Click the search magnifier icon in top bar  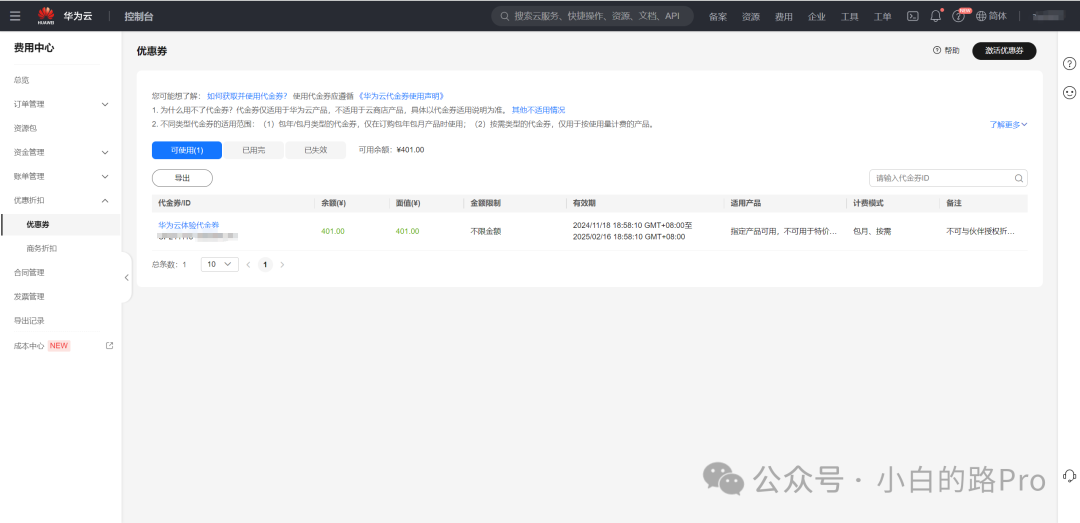(505, 16)
